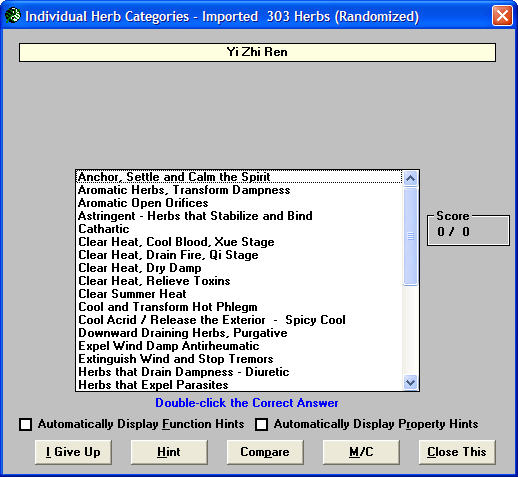Click the Hint button
The width and height of the screenshot is (518, 477).
(x=169, y=452)
